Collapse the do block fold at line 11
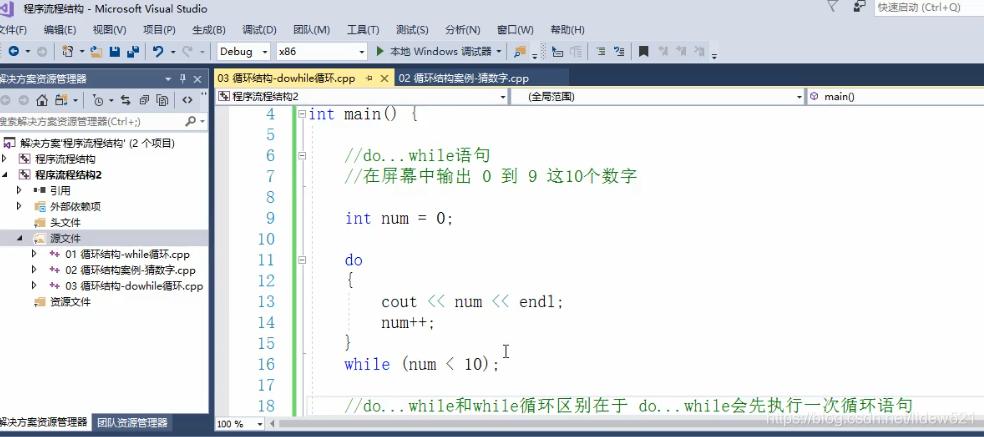 pos(302,260)
